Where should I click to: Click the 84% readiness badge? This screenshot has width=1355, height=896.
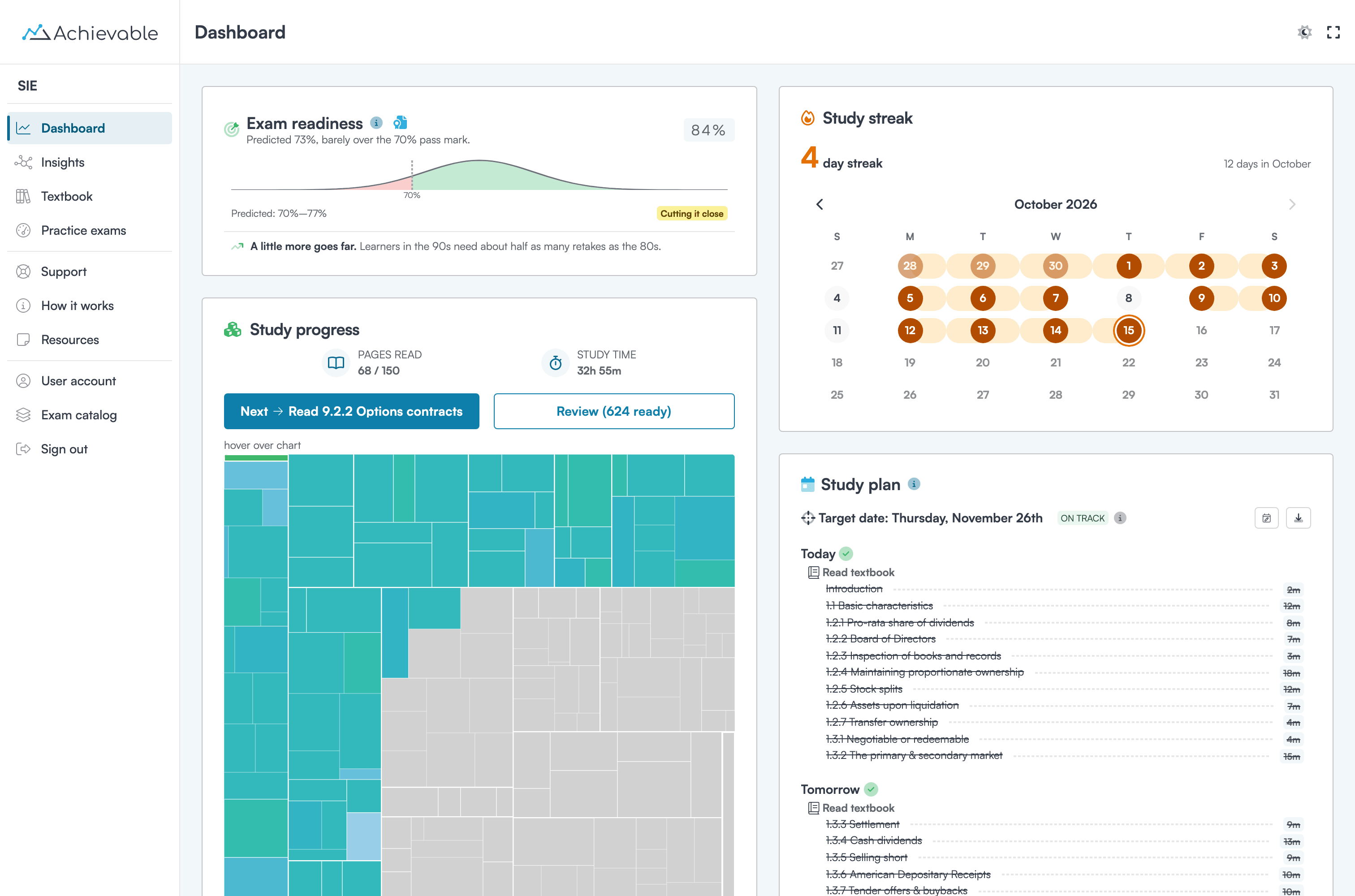709,130
